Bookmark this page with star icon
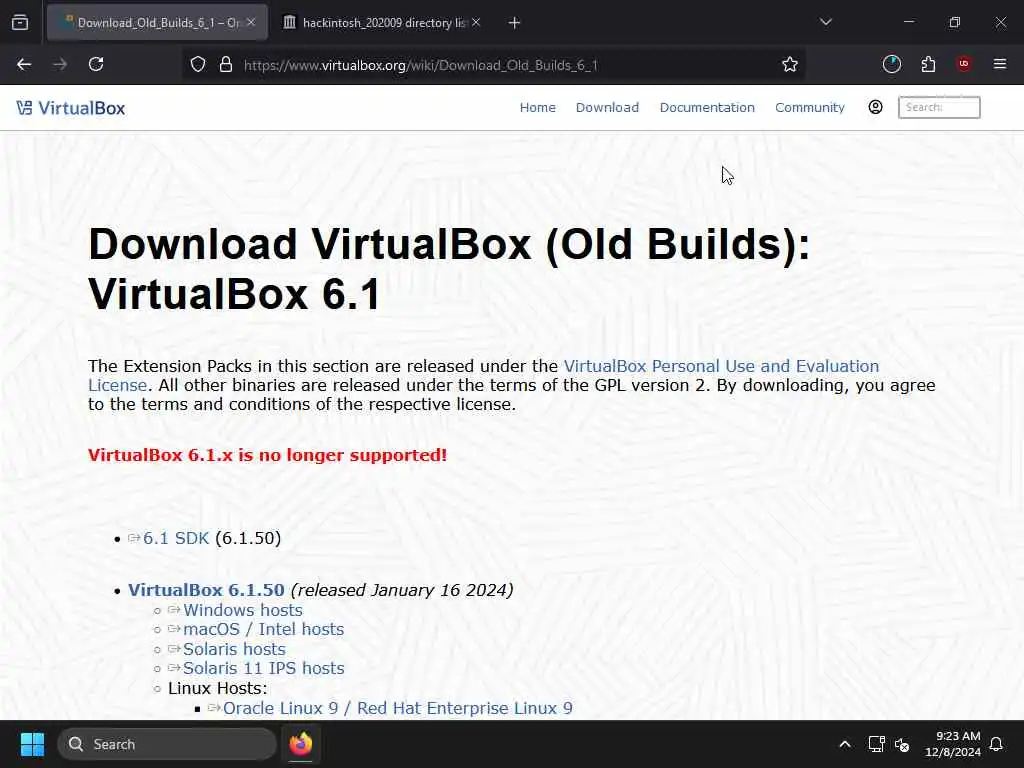1024x768 pixels. tap(790, 65)
